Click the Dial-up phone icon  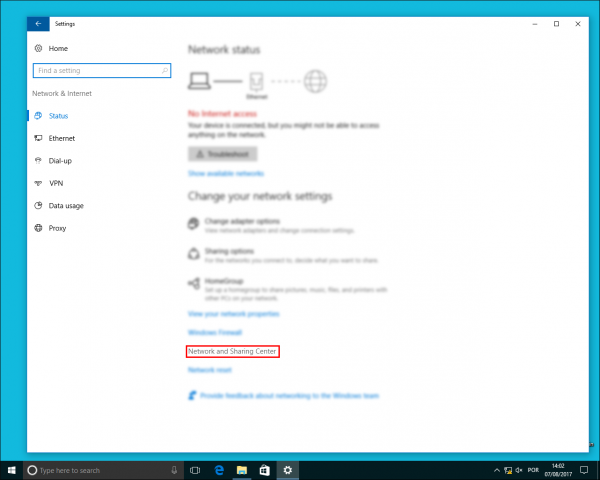[38, 161]
